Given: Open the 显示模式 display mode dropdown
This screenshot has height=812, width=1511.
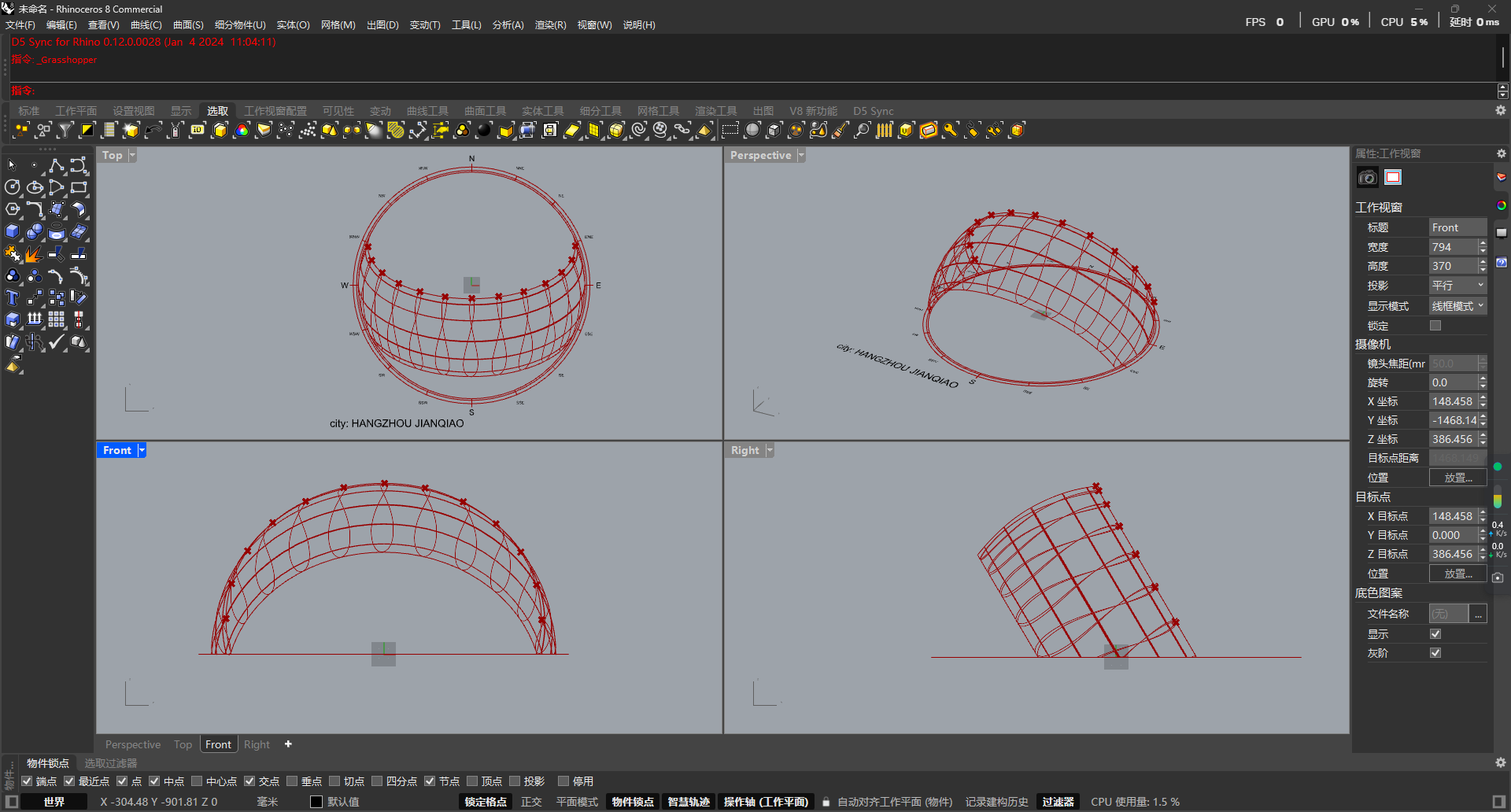Looking at the screenshot, I should (1457, 306).
